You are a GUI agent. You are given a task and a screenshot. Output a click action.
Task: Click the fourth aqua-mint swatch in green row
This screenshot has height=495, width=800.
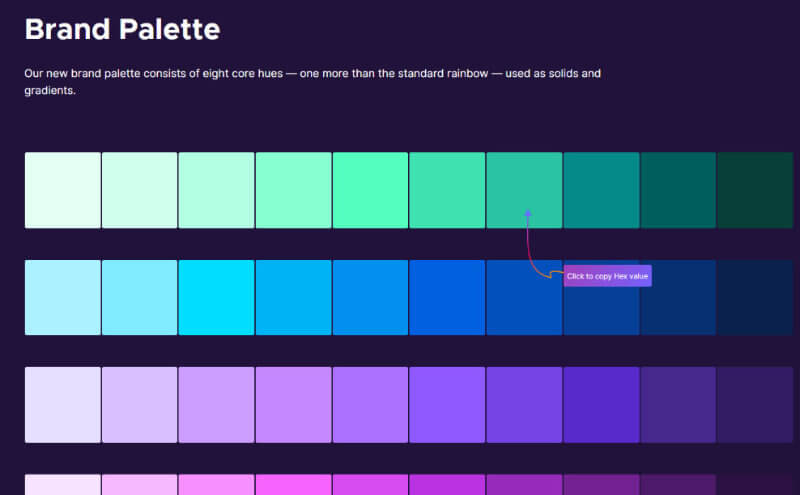click(293, 190)
